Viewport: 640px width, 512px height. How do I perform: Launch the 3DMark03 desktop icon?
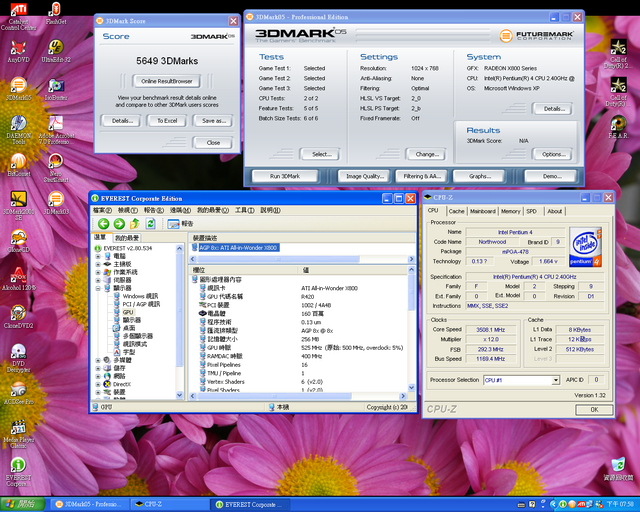(x=56, y=203)
